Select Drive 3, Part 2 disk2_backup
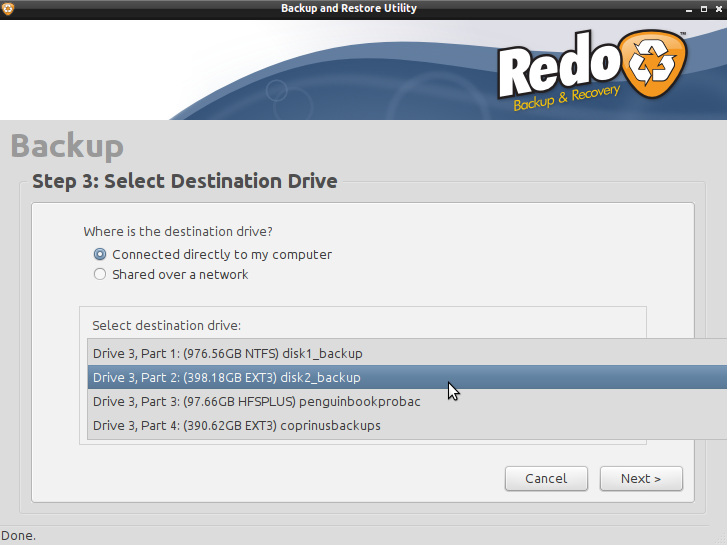 pyautogui.click(x=226, y=378)
